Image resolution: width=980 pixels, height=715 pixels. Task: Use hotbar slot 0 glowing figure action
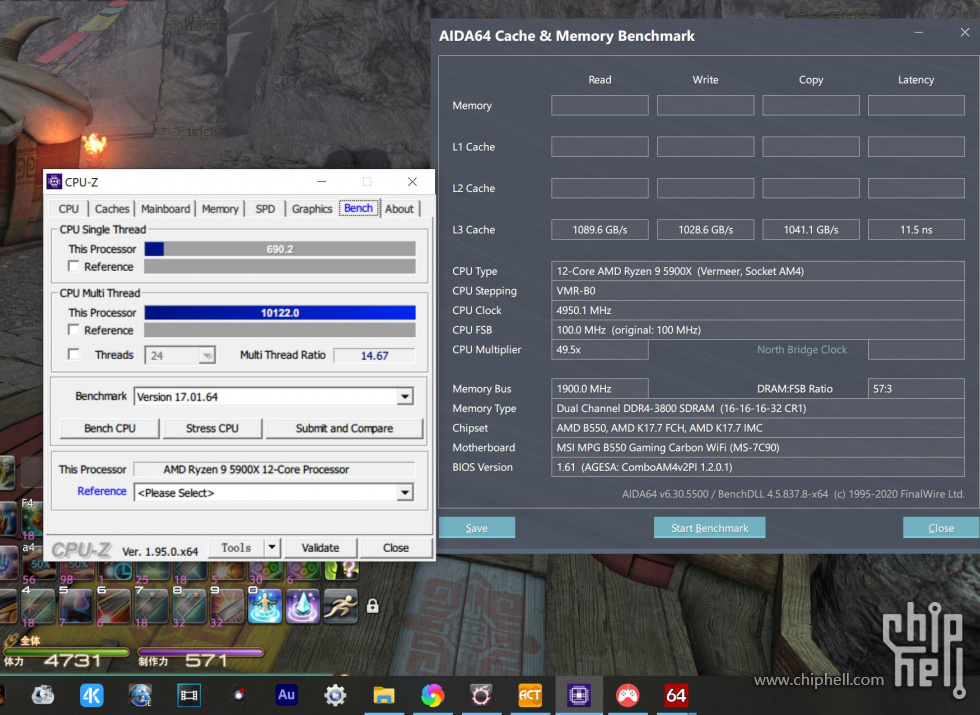click(x=265, y=606)
